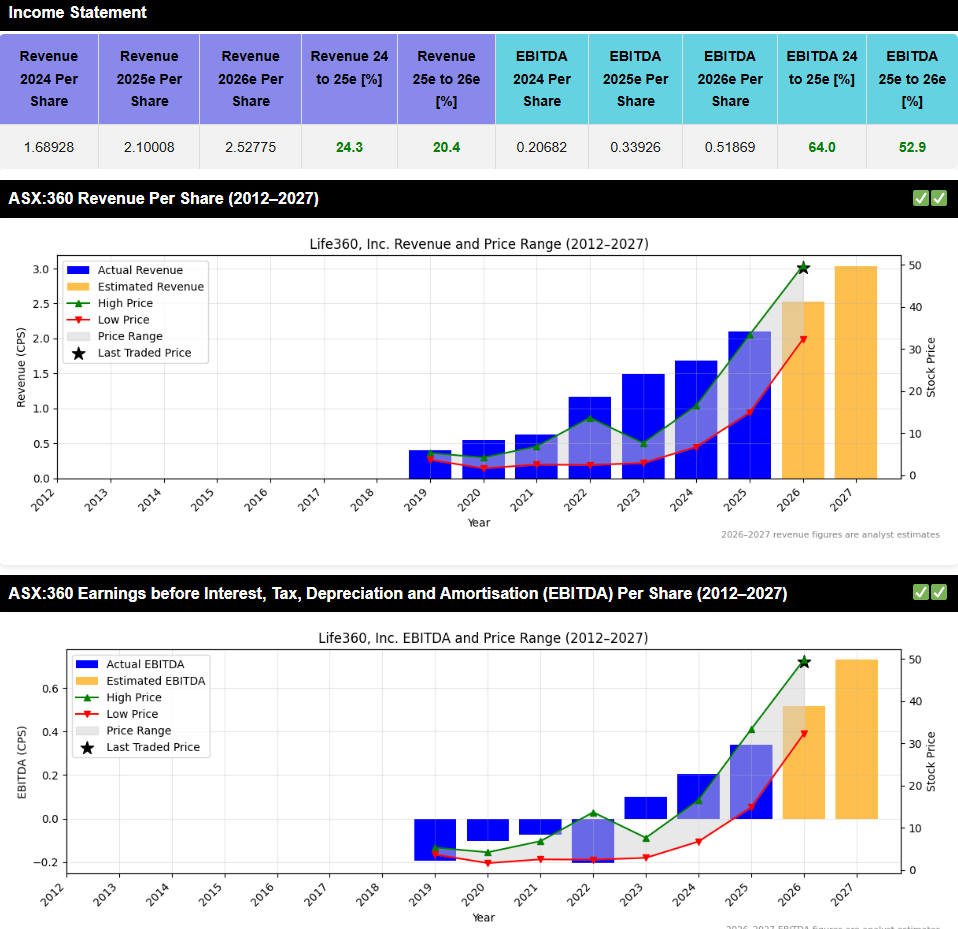Click the High Price triangle in revenue chart legend
This screenshot has height=929, width=958.
78,303
